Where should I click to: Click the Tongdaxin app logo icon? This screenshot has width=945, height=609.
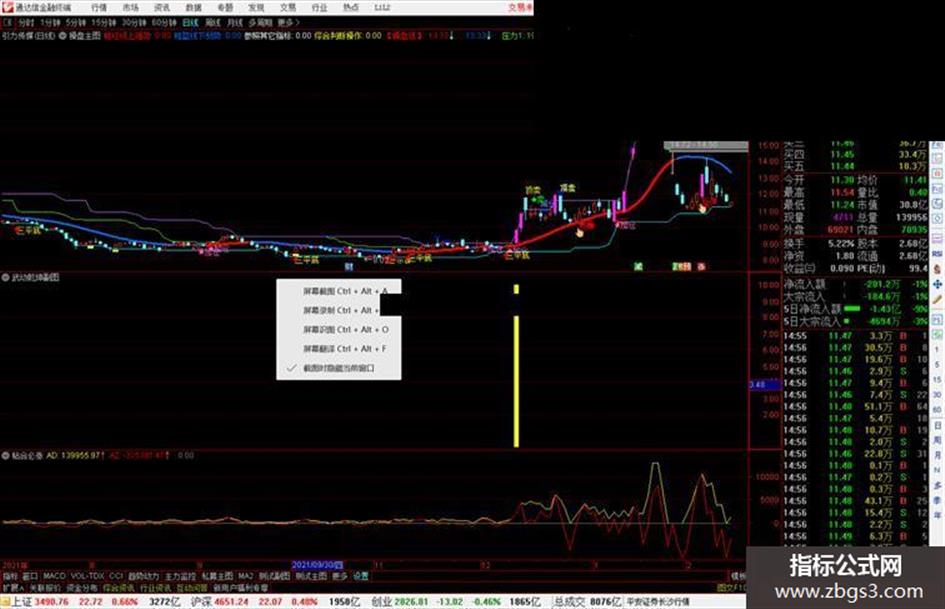[x=7, y=7]
